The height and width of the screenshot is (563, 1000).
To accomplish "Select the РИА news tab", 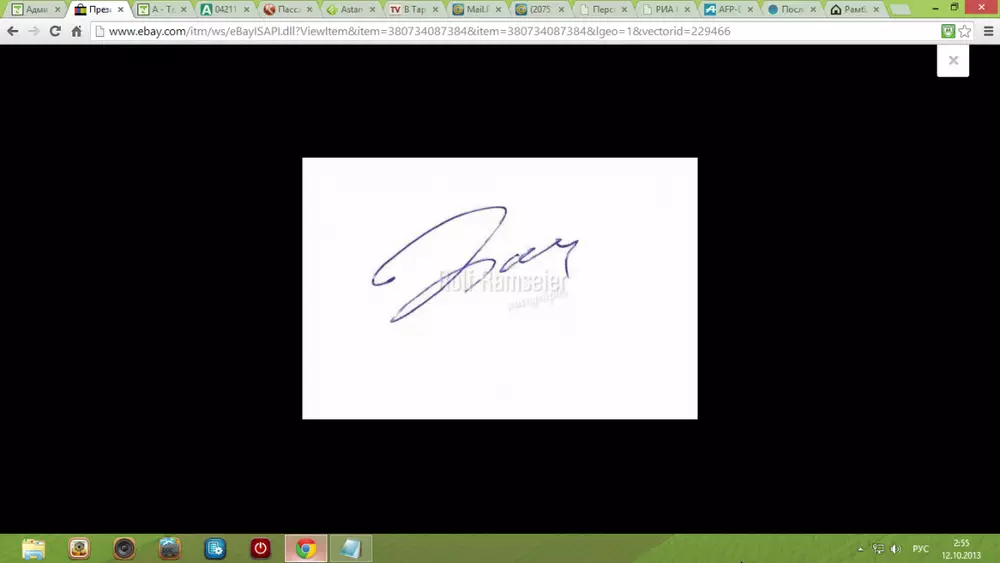I will (661, 9).
